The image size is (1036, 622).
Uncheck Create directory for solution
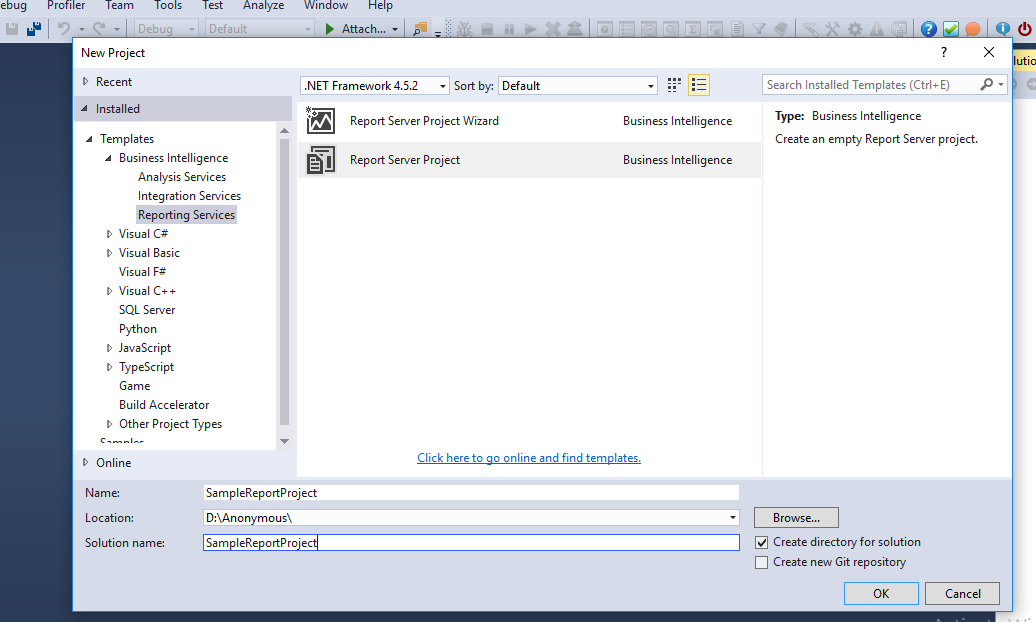761,542
